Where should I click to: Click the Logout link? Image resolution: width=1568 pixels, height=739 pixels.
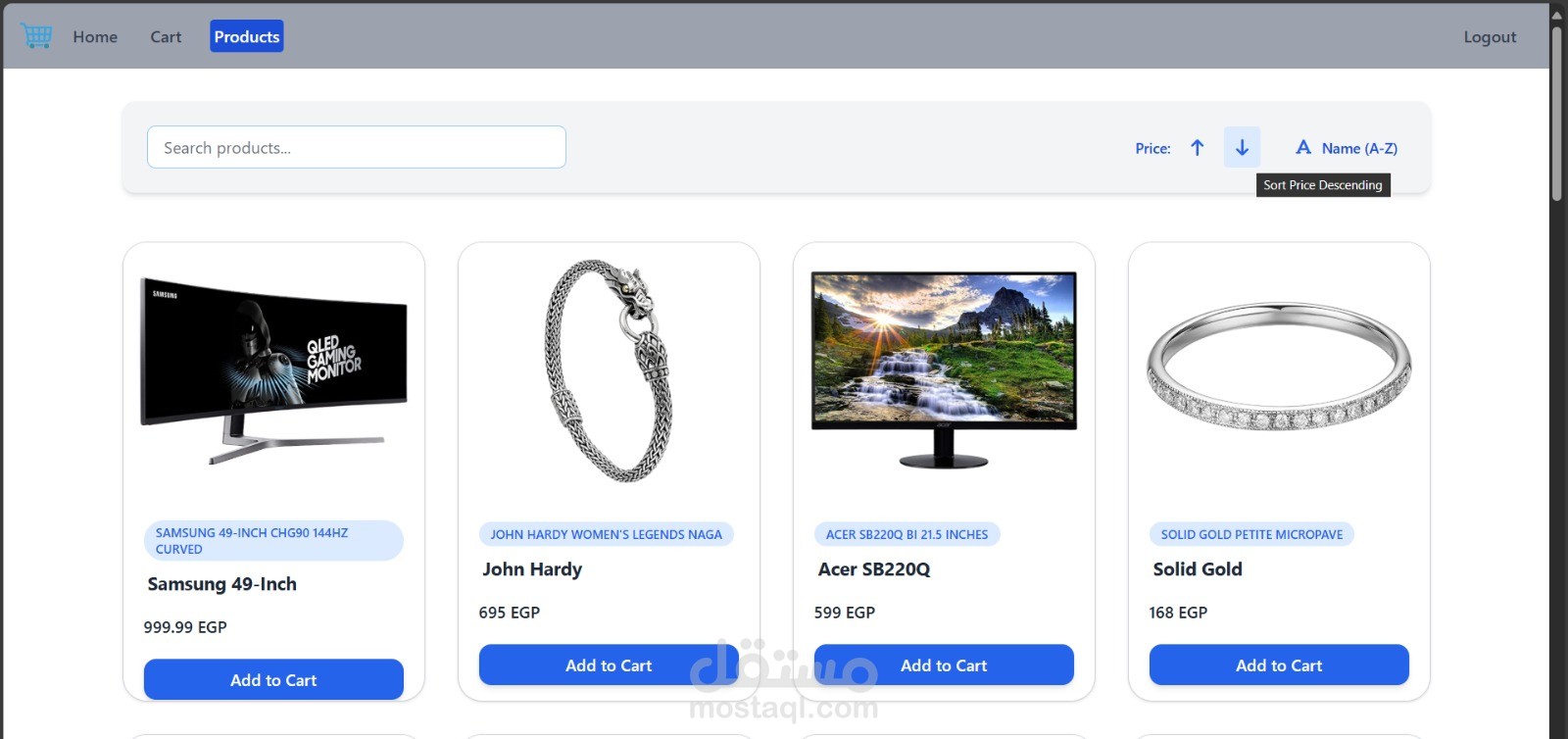point(1490,36)
